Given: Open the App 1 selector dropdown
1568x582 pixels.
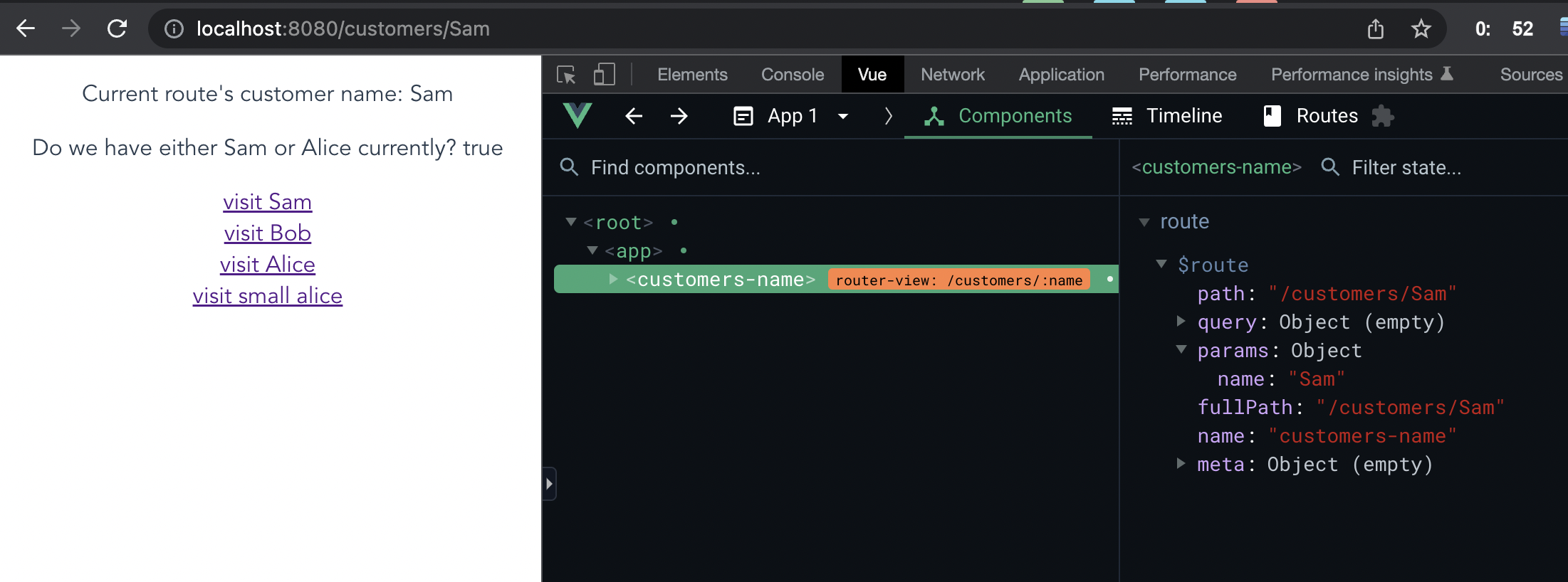Looking at the screenshot, I should click(x=792, y=116).
